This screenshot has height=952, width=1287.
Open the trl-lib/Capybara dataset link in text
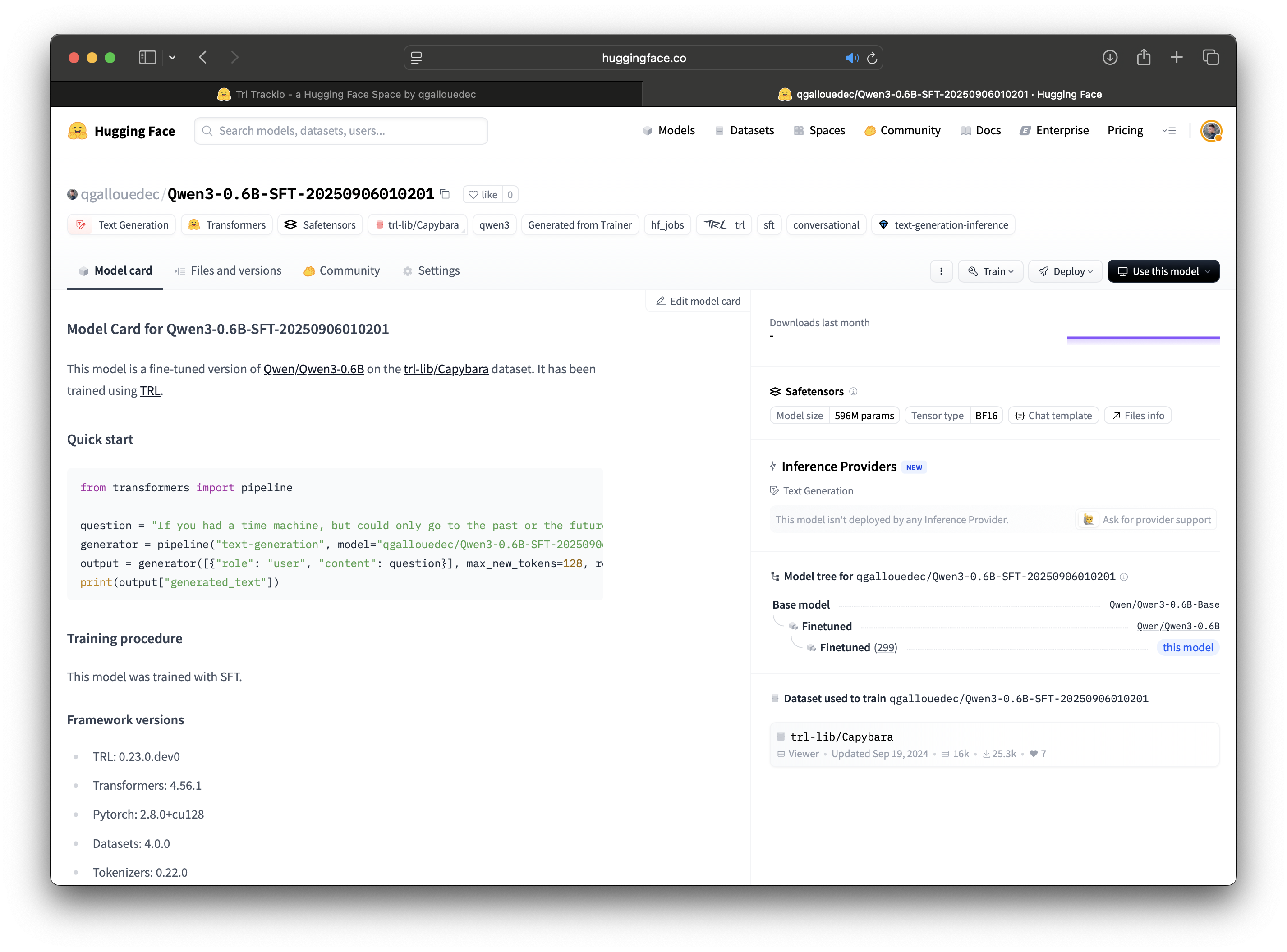coord(446,369)
